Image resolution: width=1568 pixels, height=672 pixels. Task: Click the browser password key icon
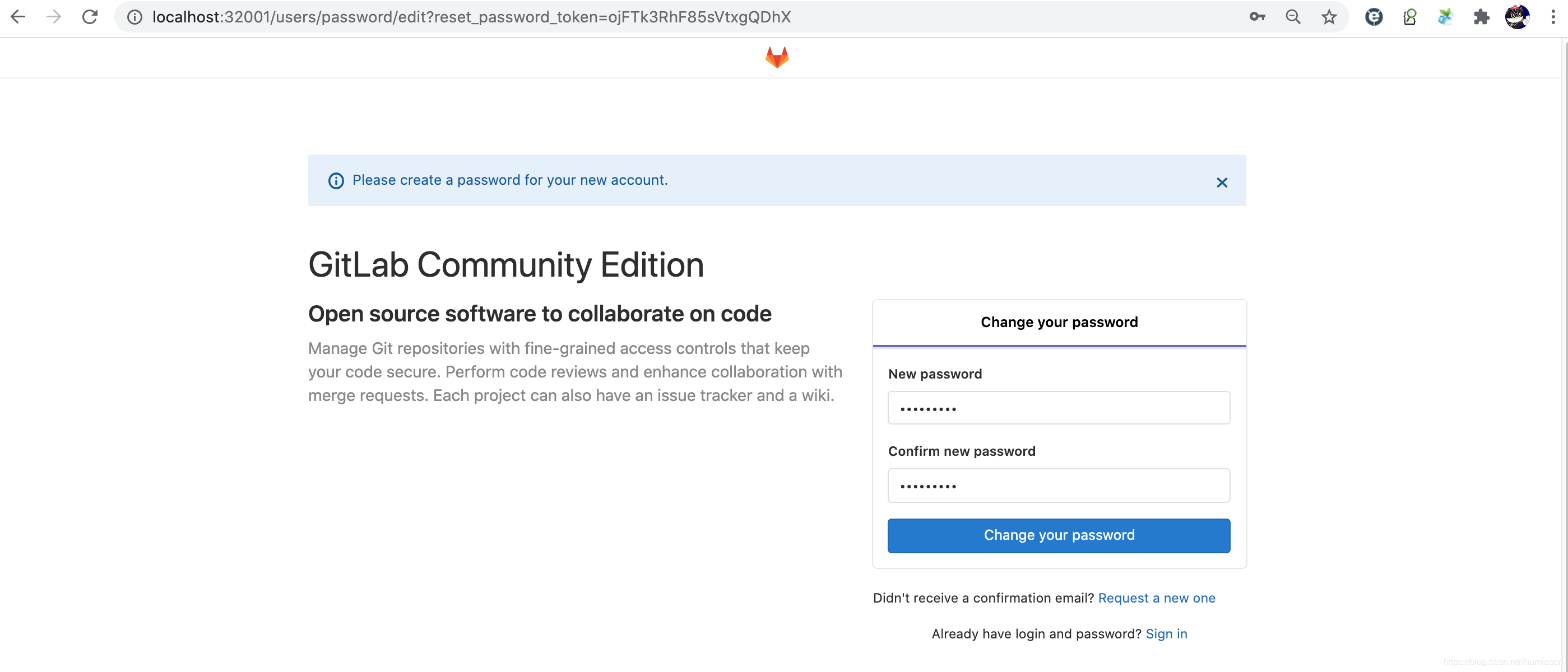pos(1257,17)
